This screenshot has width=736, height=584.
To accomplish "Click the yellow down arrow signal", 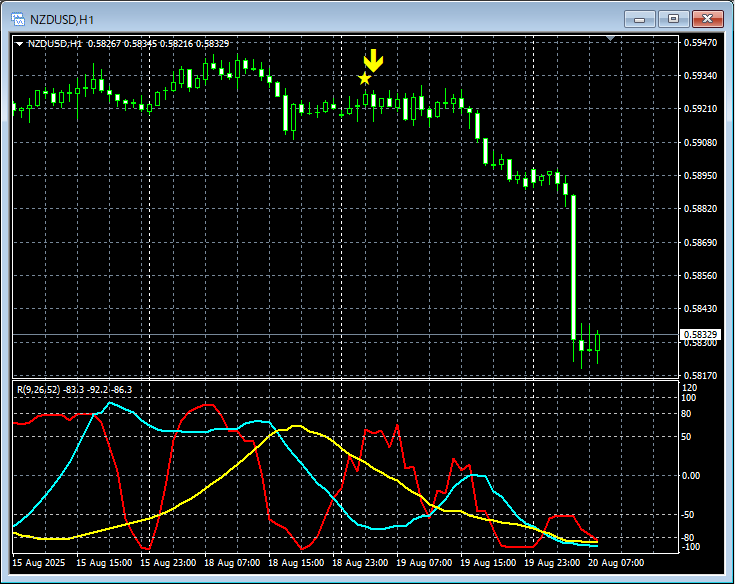I will click(x=373, y=61).
